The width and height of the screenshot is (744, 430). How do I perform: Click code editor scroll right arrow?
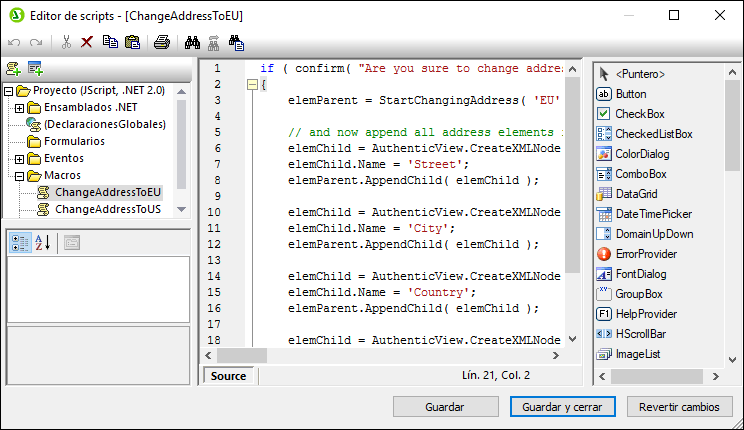[x=556, y=355]
